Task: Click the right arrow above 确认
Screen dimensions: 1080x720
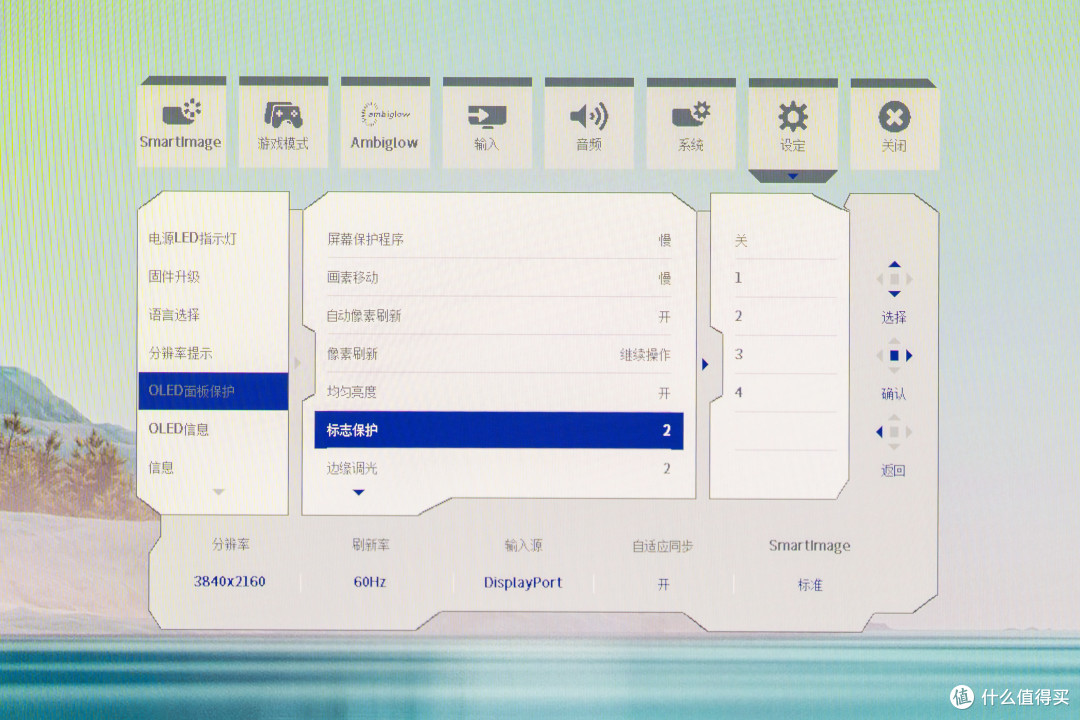Action: click(909, 356)
